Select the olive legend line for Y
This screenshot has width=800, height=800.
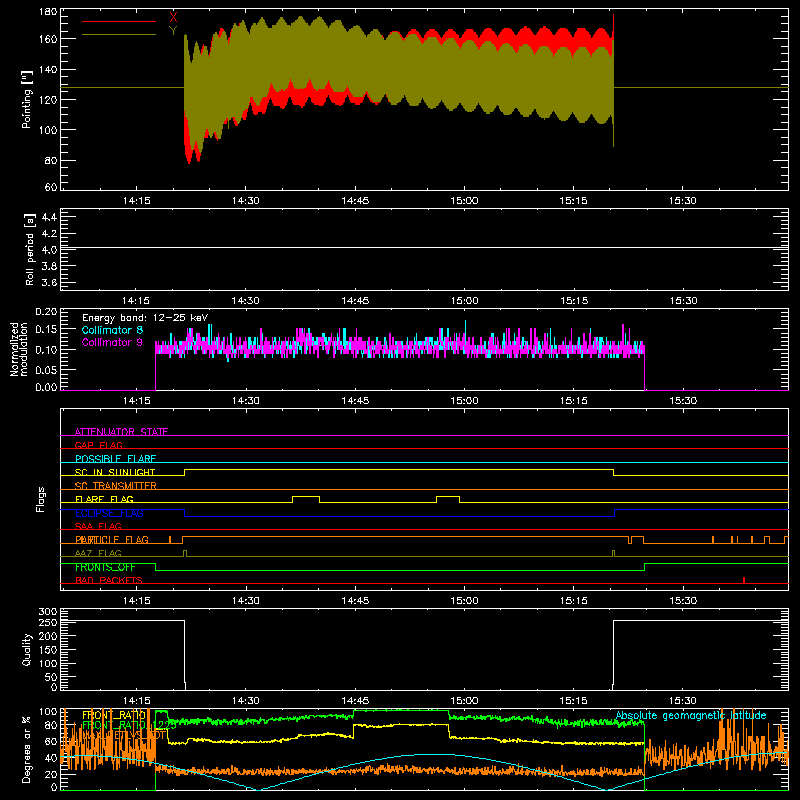coord(119,34)
